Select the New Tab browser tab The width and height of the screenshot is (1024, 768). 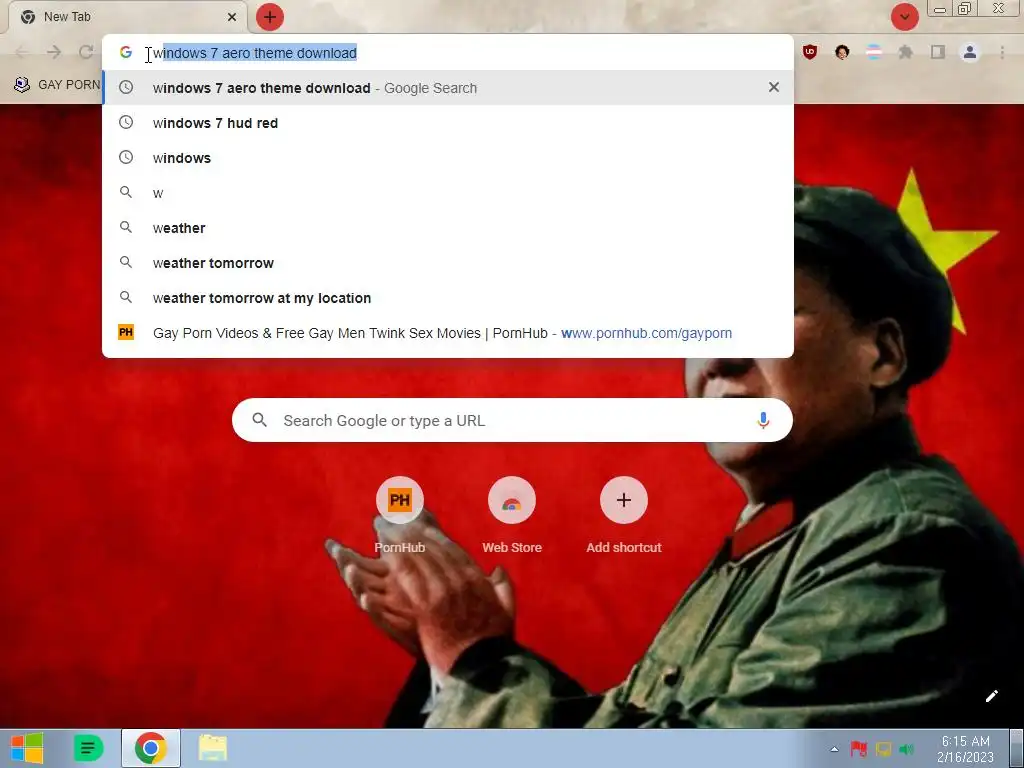pos(127,17)
